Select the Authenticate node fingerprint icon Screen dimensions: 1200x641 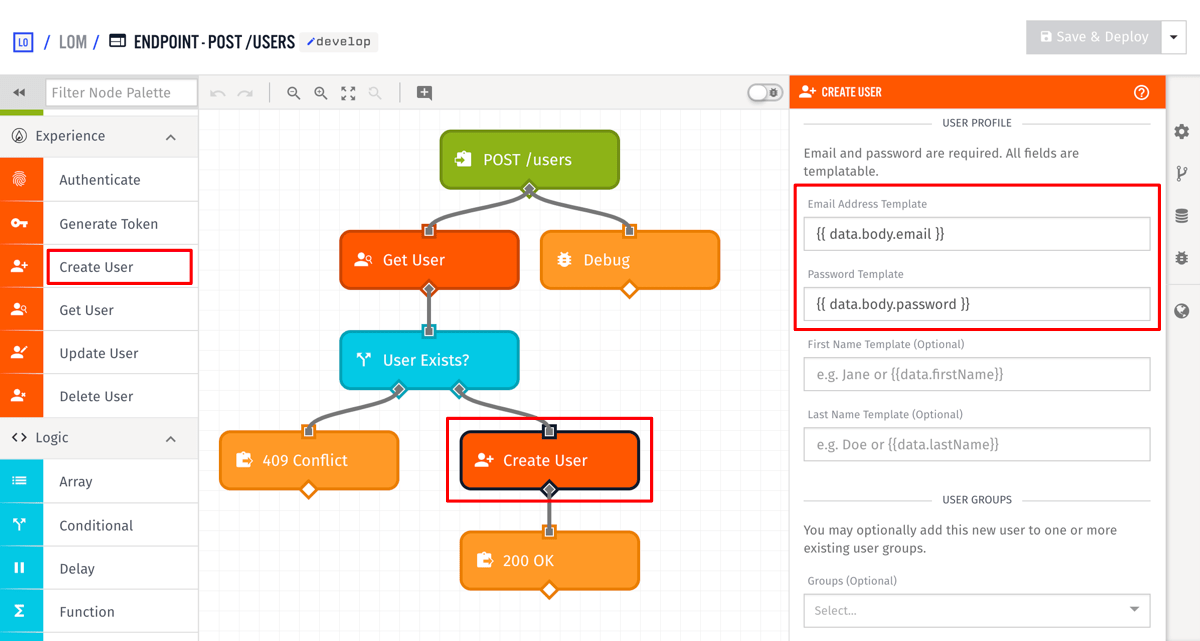20,180
